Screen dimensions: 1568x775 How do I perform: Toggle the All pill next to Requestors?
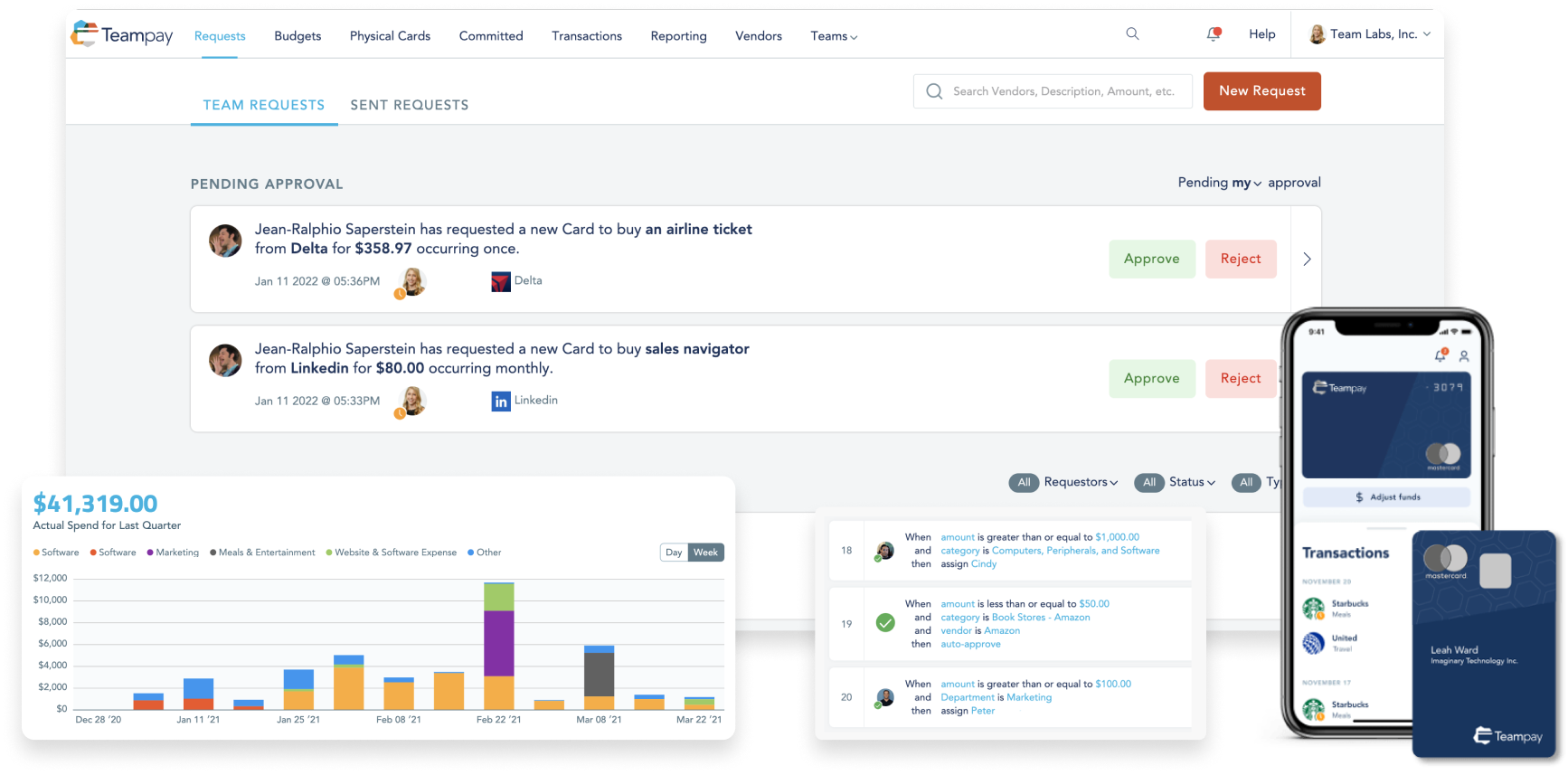(x=1024, y=483)
